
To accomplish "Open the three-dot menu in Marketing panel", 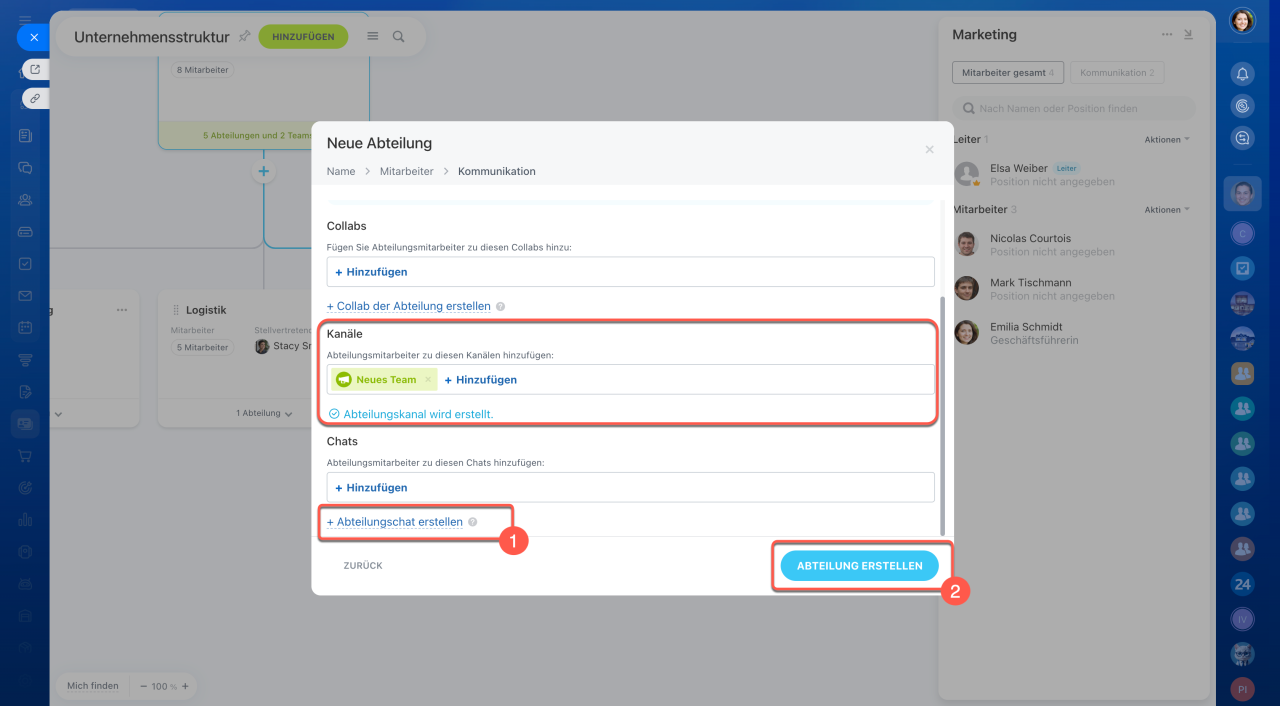I will click(x=1167, y=34).
